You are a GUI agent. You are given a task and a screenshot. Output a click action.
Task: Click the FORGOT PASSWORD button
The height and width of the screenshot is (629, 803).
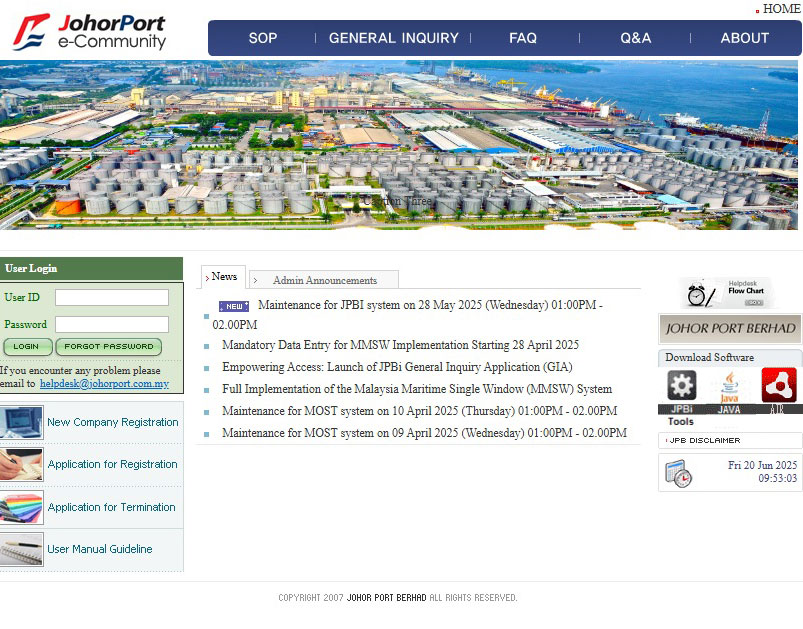(x=109, y=347)
